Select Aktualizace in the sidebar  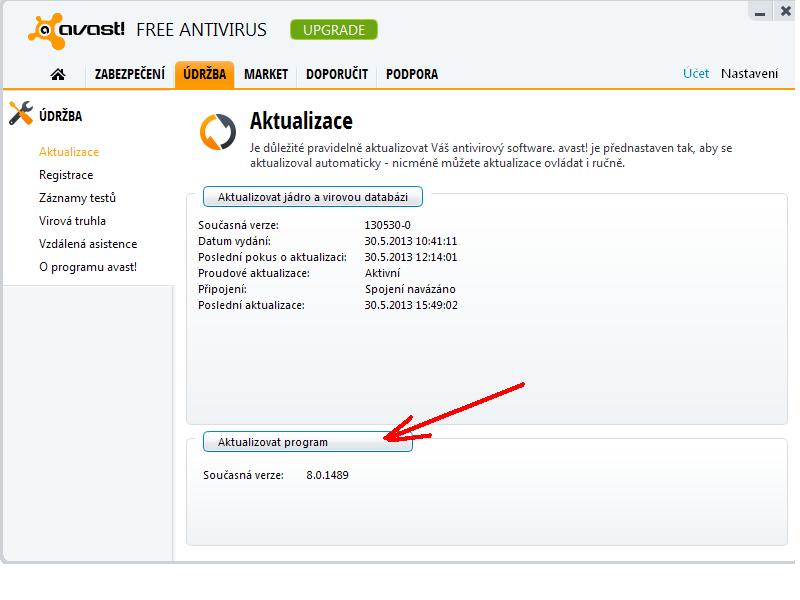[x=69, y=152]
